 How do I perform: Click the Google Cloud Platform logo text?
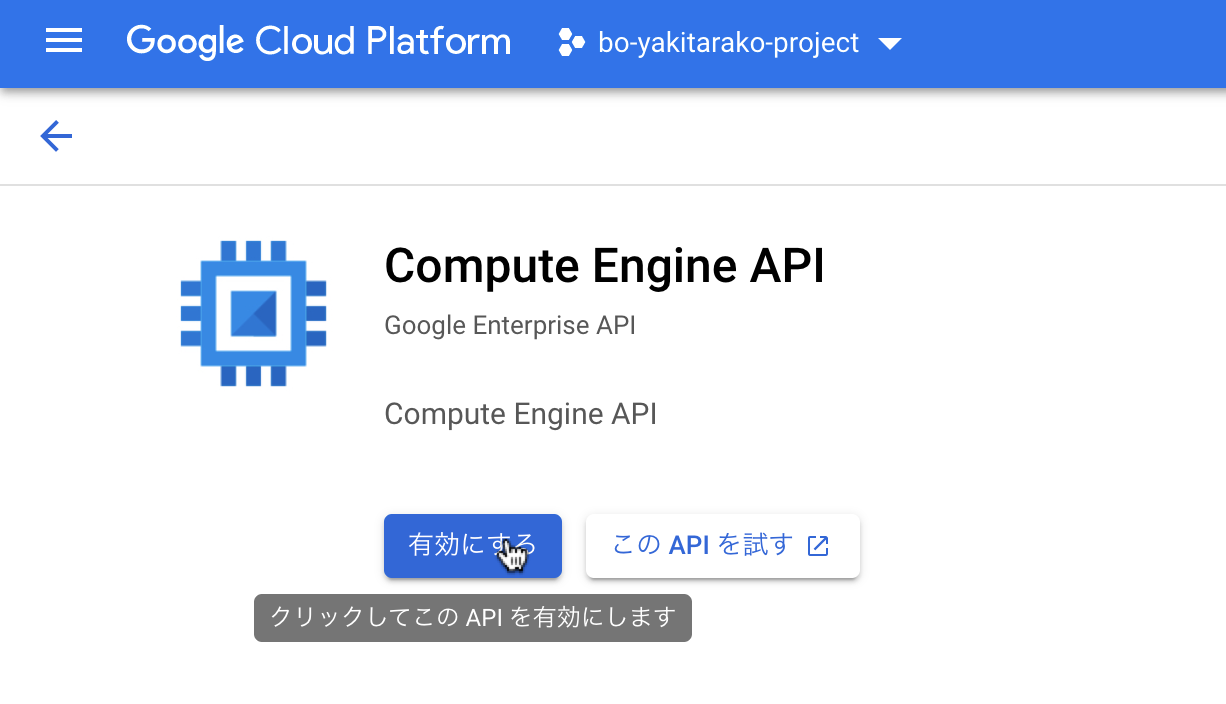tap(318, 42)
